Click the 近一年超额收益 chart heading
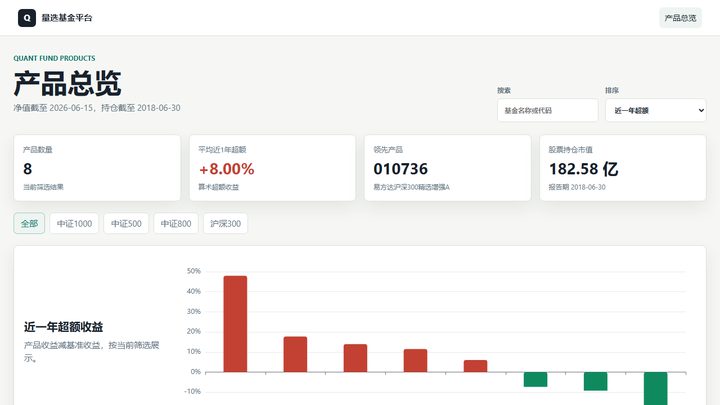This screenshot has height=405, width=720. 63,327
